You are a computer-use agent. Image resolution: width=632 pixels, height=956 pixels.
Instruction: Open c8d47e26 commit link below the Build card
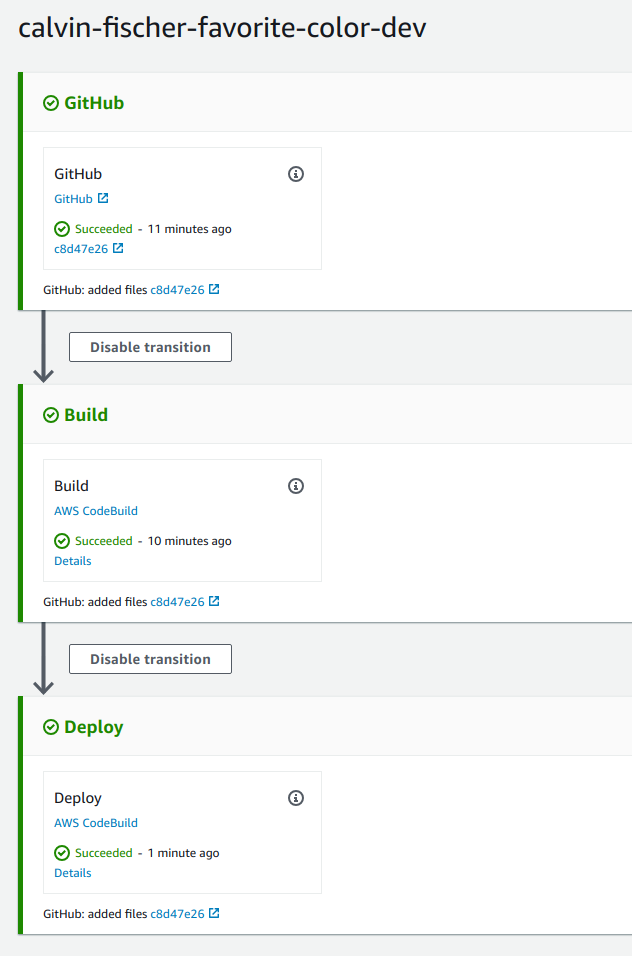177,602
